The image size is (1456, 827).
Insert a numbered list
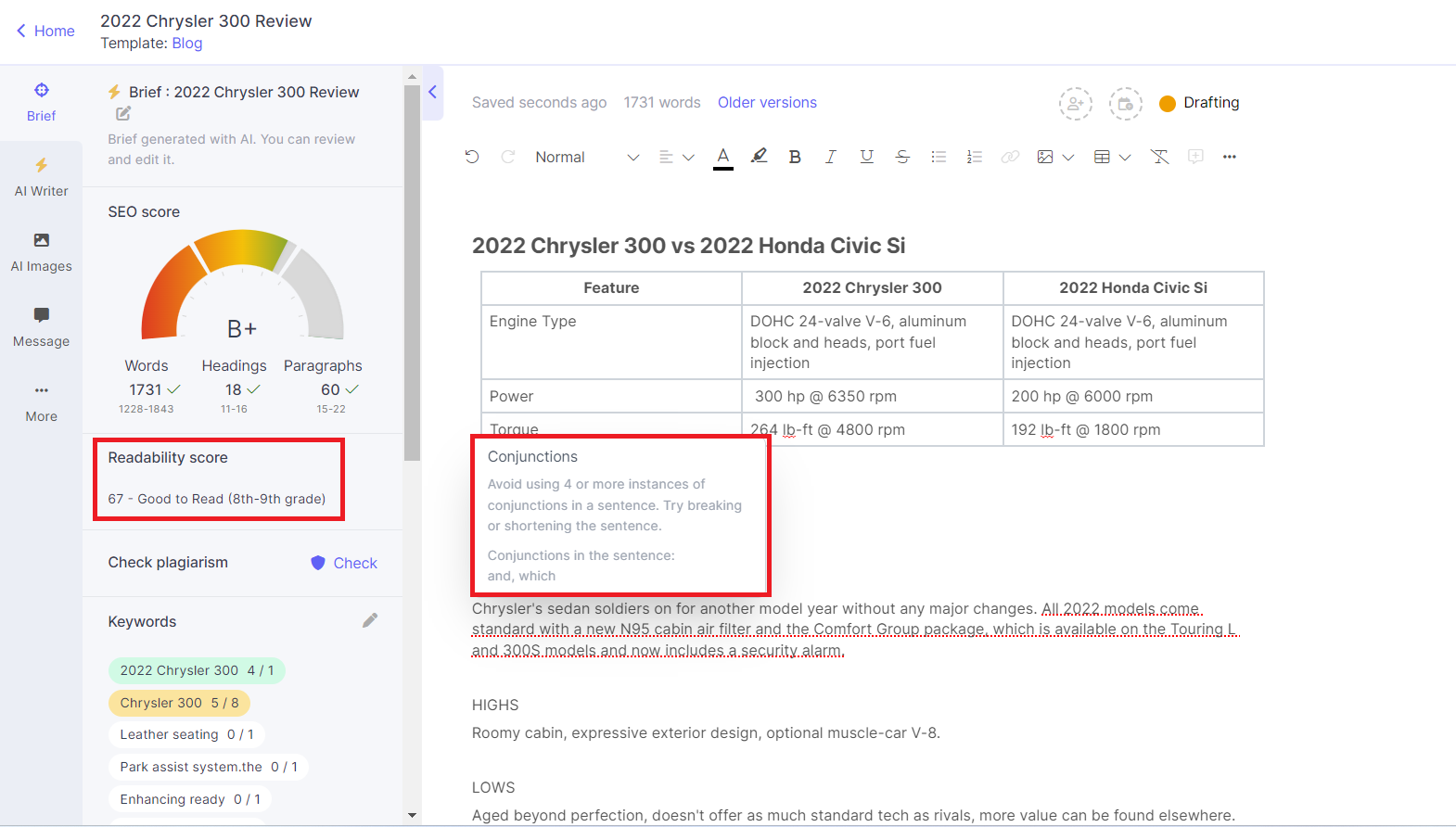pos(974,157)
